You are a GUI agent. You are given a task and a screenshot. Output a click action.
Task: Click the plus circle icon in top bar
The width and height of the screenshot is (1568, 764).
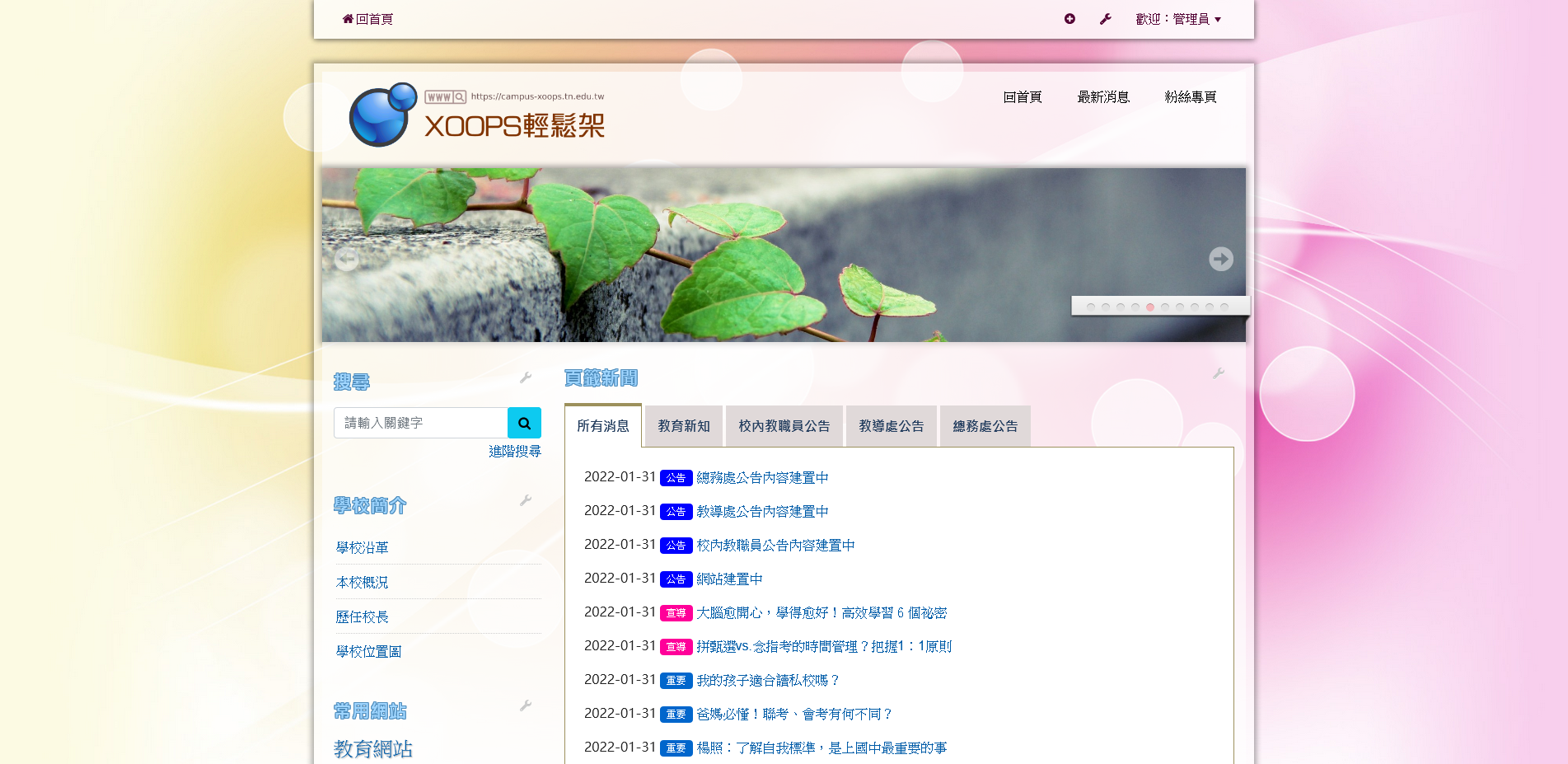tap(1070, 19)
